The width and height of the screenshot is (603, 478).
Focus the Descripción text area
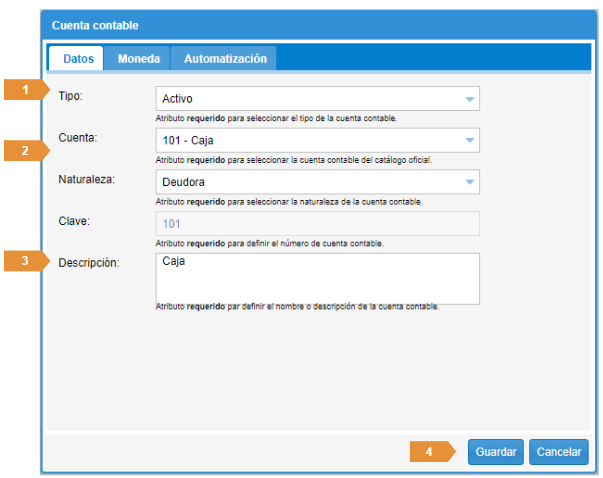click(318, 277)
